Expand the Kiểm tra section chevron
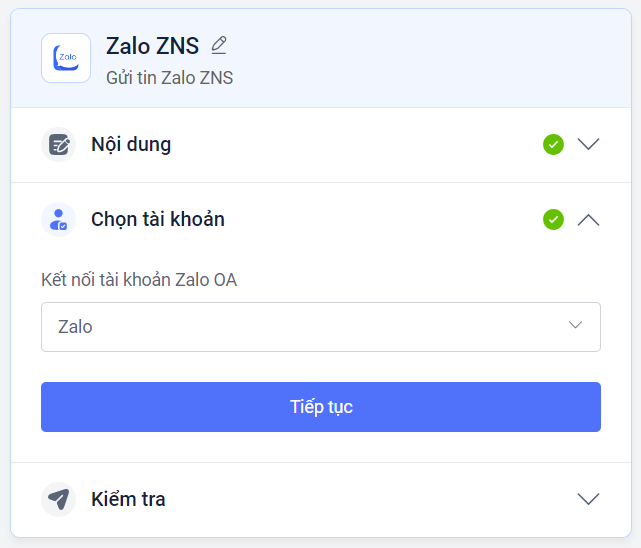 (x=589, y=499)
